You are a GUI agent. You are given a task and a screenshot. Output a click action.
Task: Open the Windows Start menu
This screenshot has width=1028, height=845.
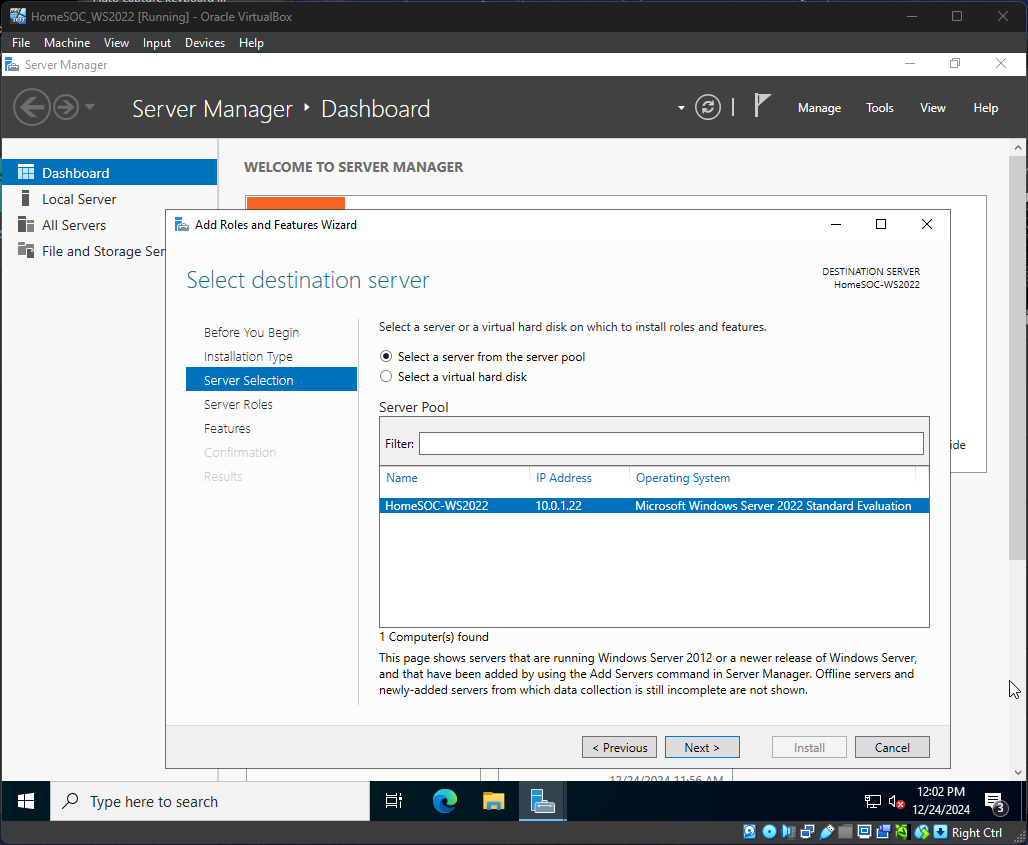[x=26, y=801]
